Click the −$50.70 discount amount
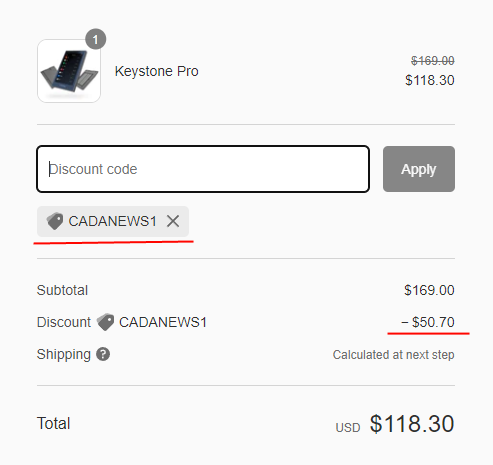 pos(428,322)
